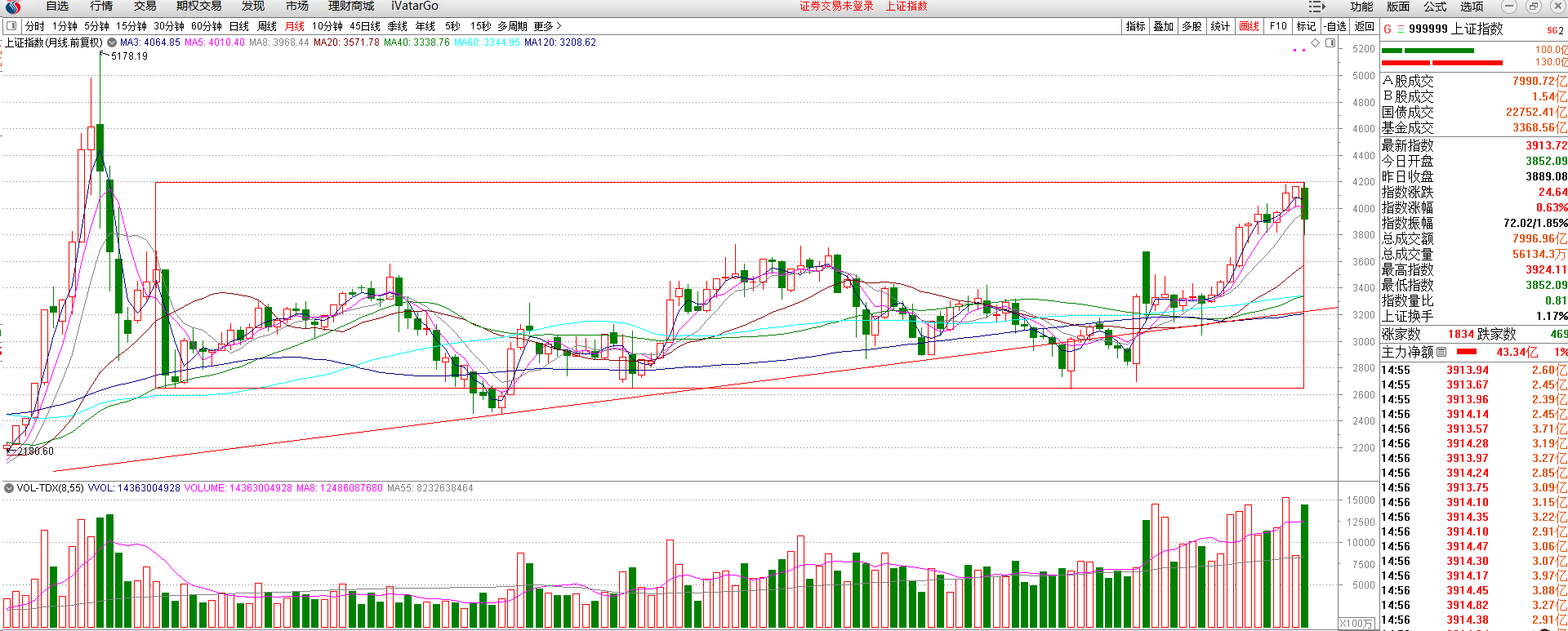This screenshot has width=1568, height=631.
Task: Open the 期权交易 menu
Action: coord(198,7)
